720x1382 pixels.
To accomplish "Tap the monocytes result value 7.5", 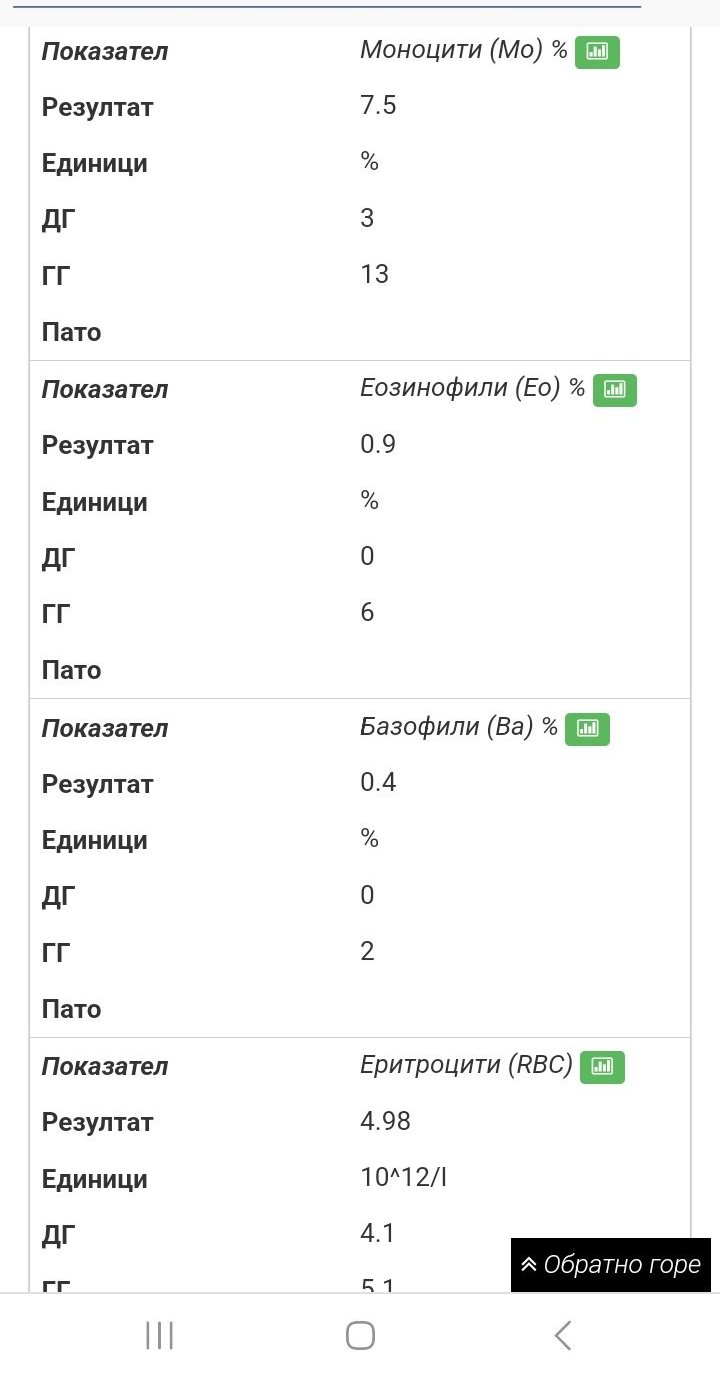I will pos(378,106).
